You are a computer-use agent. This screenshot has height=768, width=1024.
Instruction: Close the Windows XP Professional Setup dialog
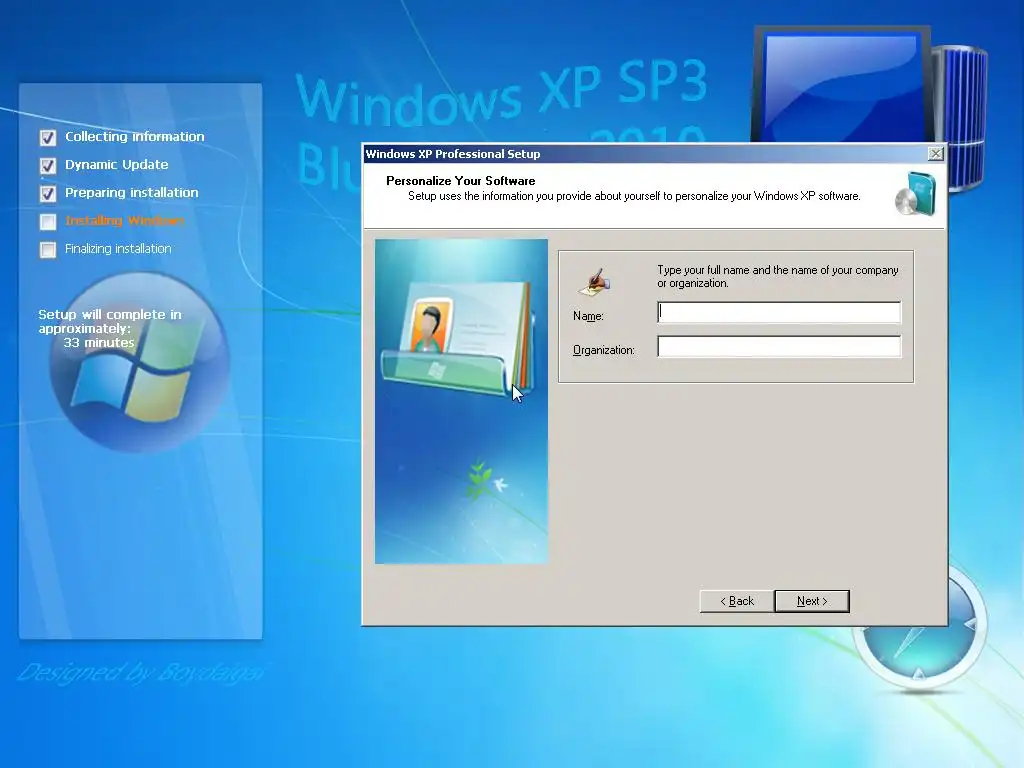coord(935,153)
